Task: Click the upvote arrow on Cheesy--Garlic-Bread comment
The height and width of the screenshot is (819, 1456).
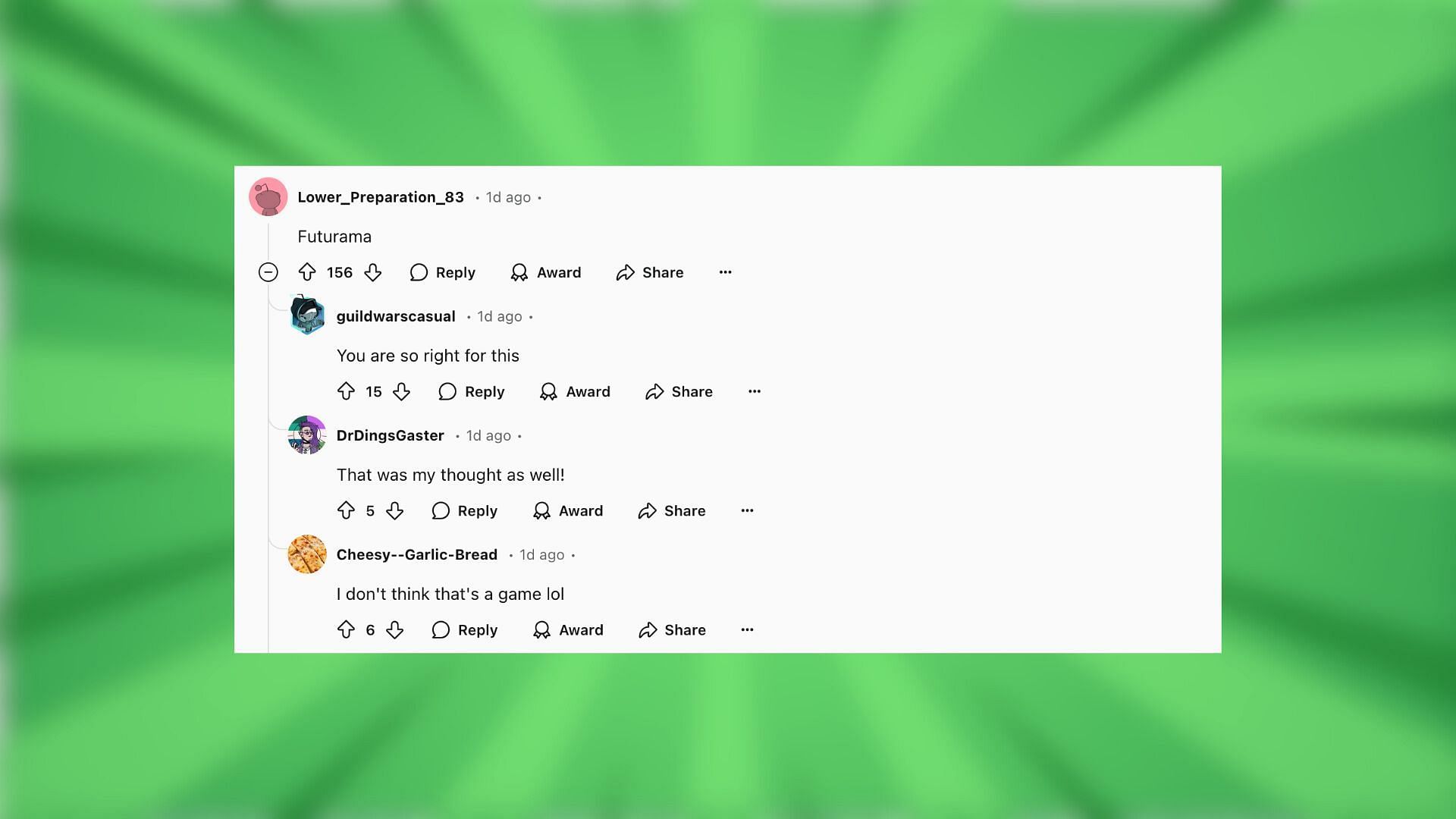Action: pos(346,629)
